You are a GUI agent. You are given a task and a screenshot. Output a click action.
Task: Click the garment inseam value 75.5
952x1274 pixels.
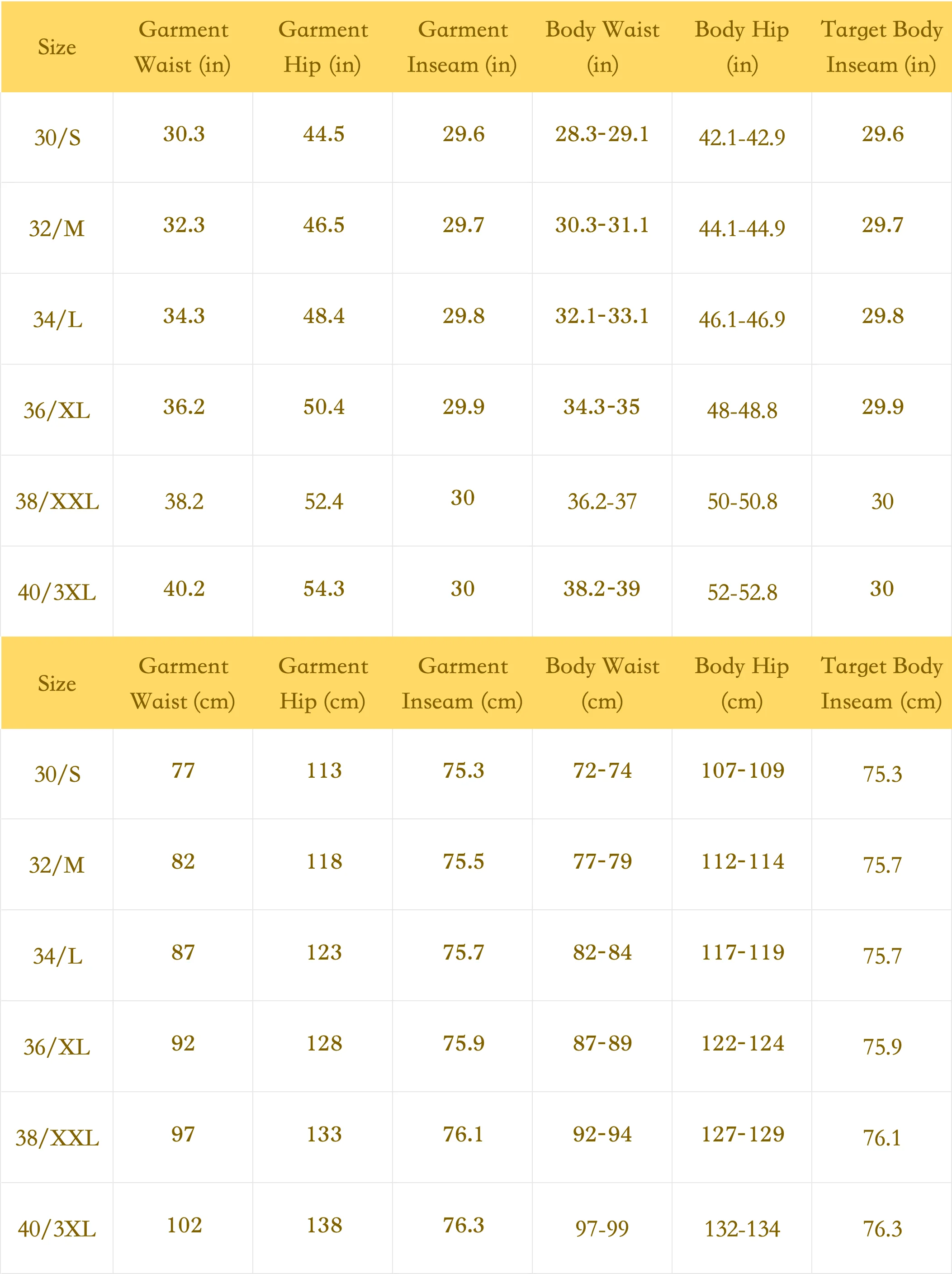(x=464, y=861)
